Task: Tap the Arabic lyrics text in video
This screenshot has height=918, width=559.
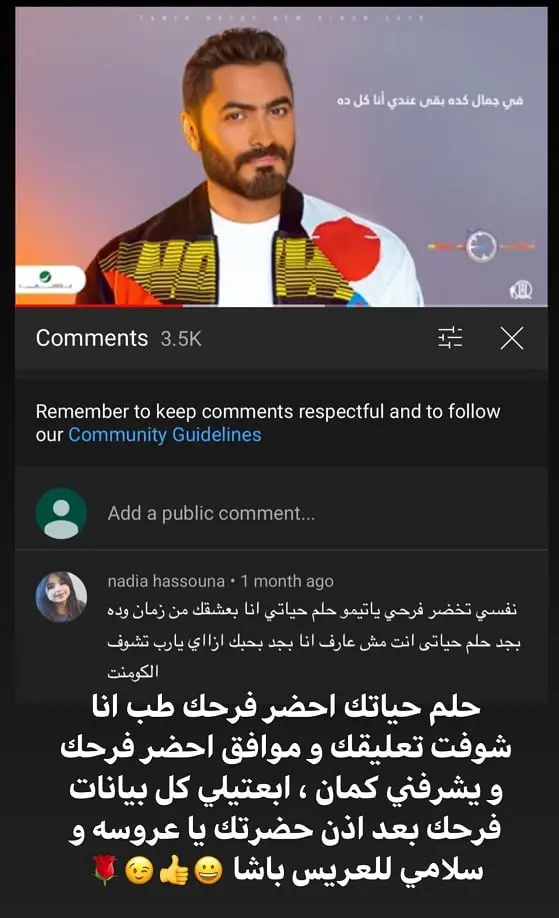Action: 430,101
